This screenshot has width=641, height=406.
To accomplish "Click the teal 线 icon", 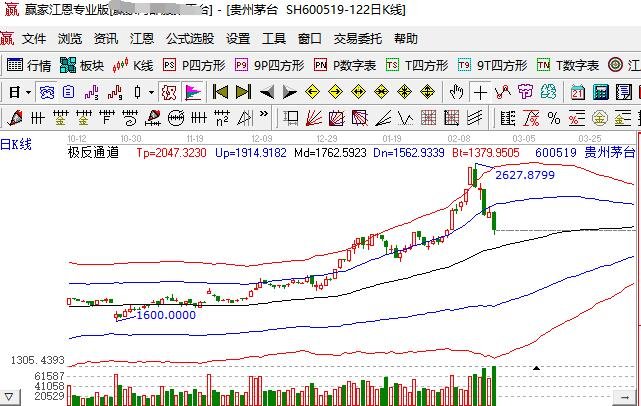I will pos(548,92).
